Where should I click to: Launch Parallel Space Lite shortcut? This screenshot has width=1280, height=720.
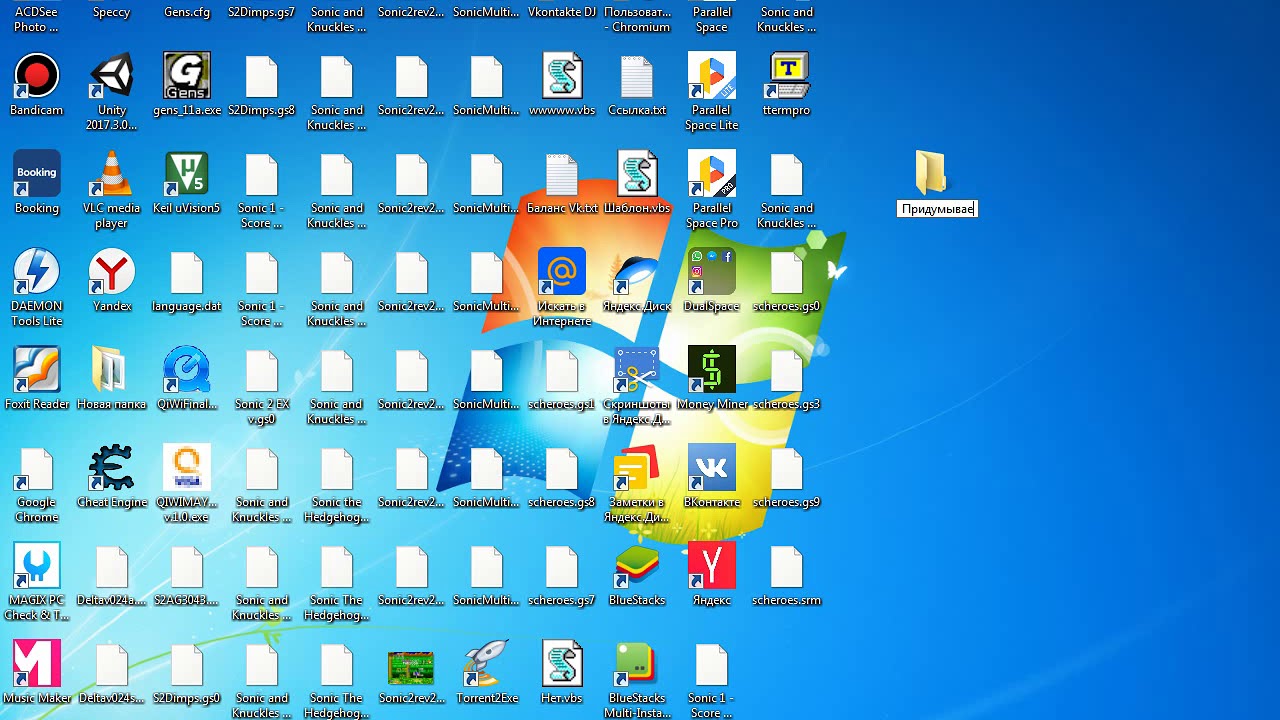[x=712, y=77]
